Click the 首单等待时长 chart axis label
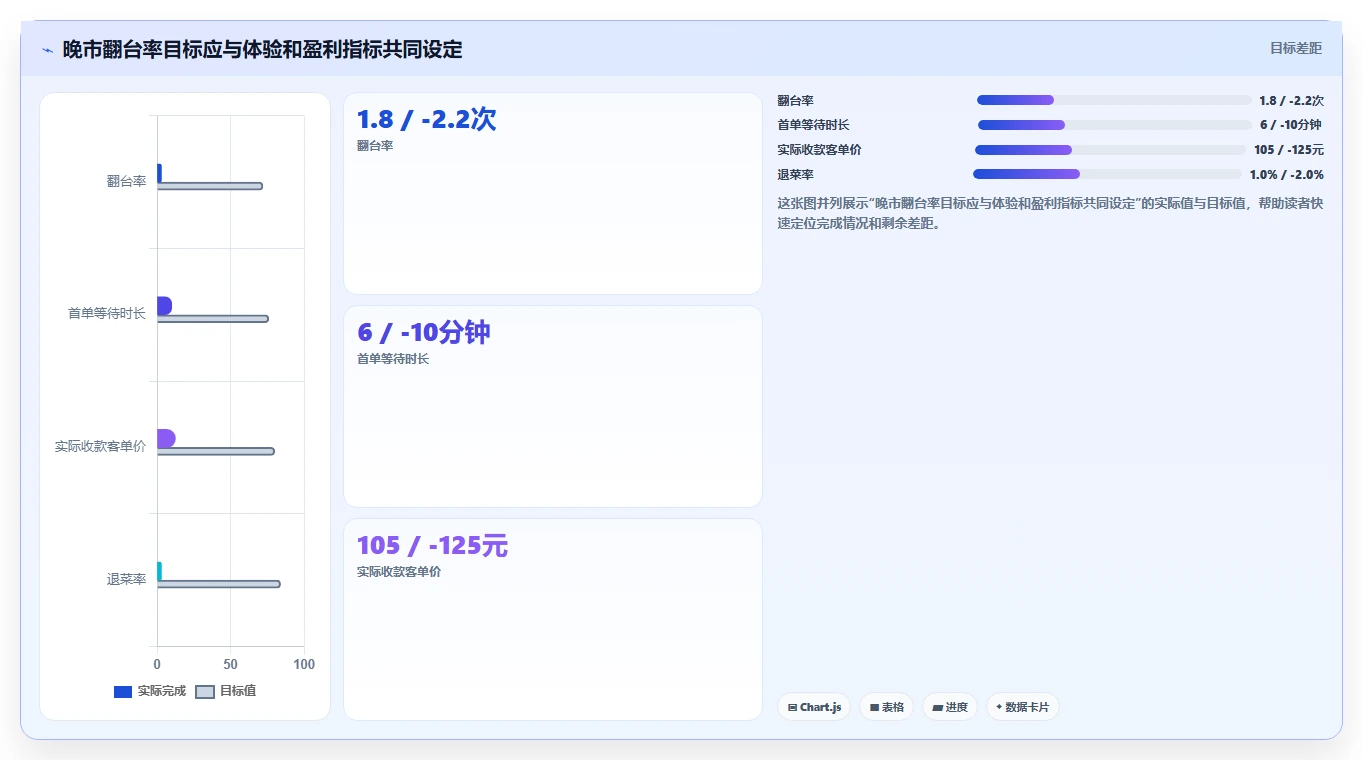 (107, 314)
